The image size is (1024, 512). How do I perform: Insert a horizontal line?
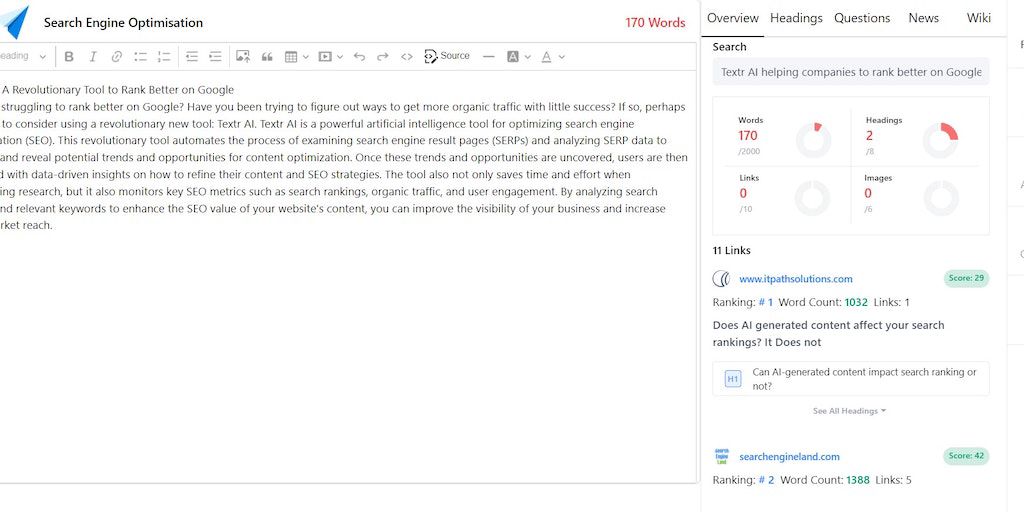488,57
